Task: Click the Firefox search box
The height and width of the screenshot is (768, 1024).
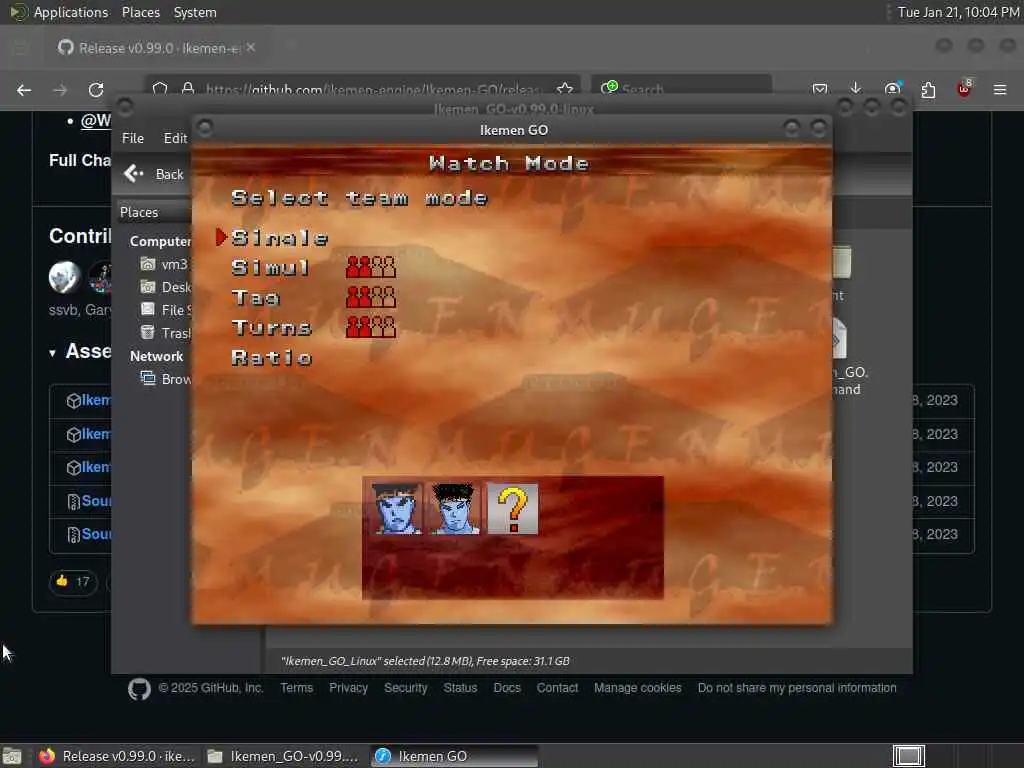Action: (682, 88)
